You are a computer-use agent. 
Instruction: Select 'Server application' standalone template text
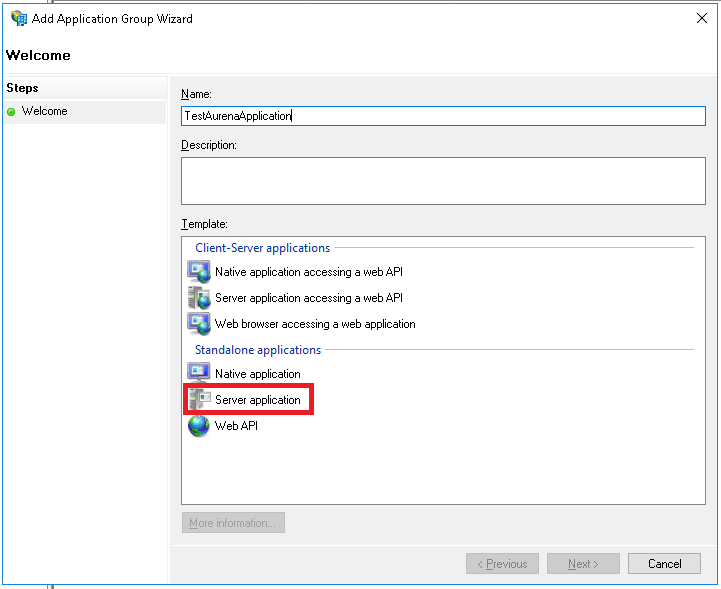pos(257,400)
